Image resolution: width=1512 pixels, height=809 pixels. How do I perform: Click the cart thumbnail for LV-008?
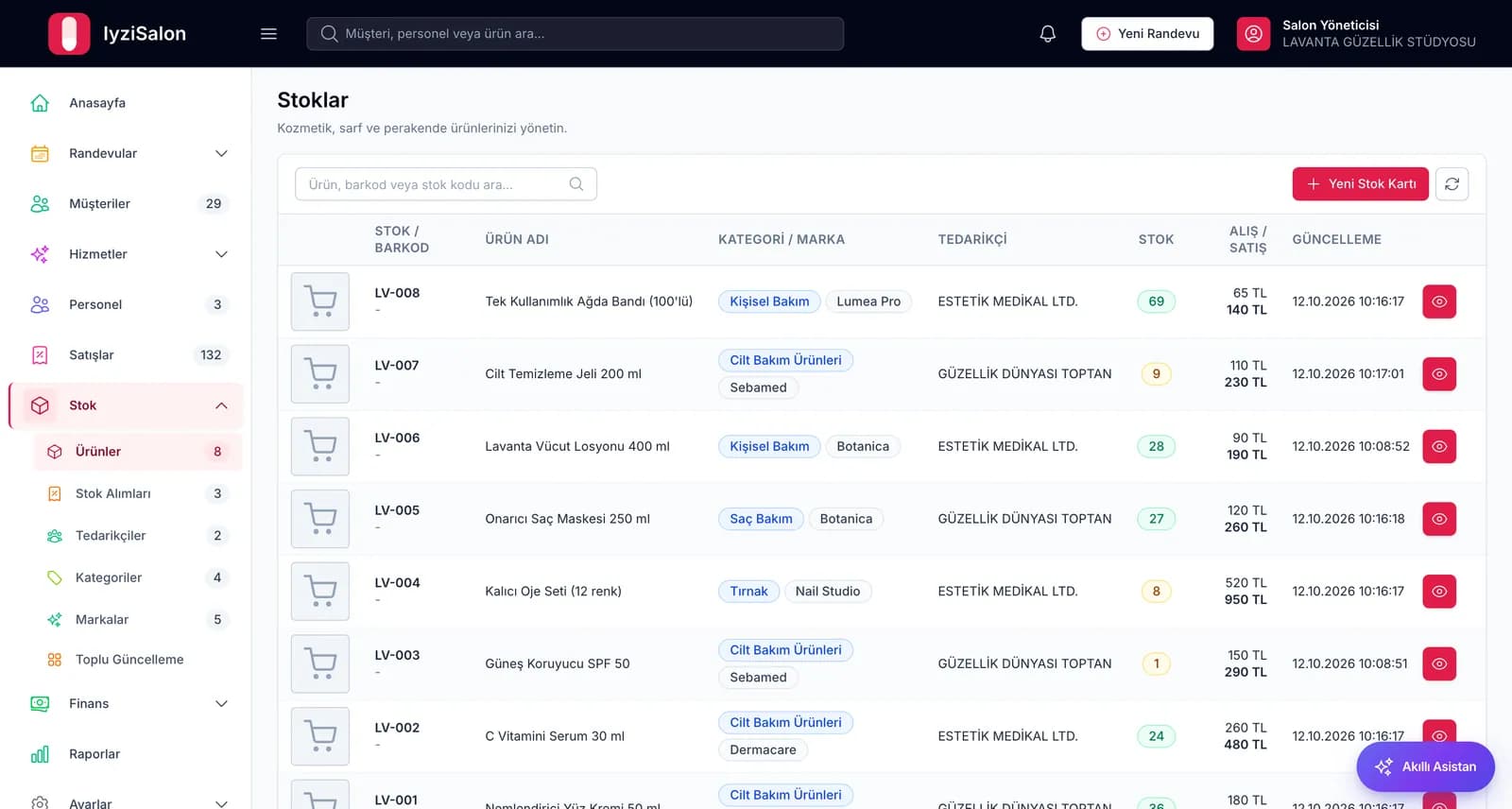(320, 301)
